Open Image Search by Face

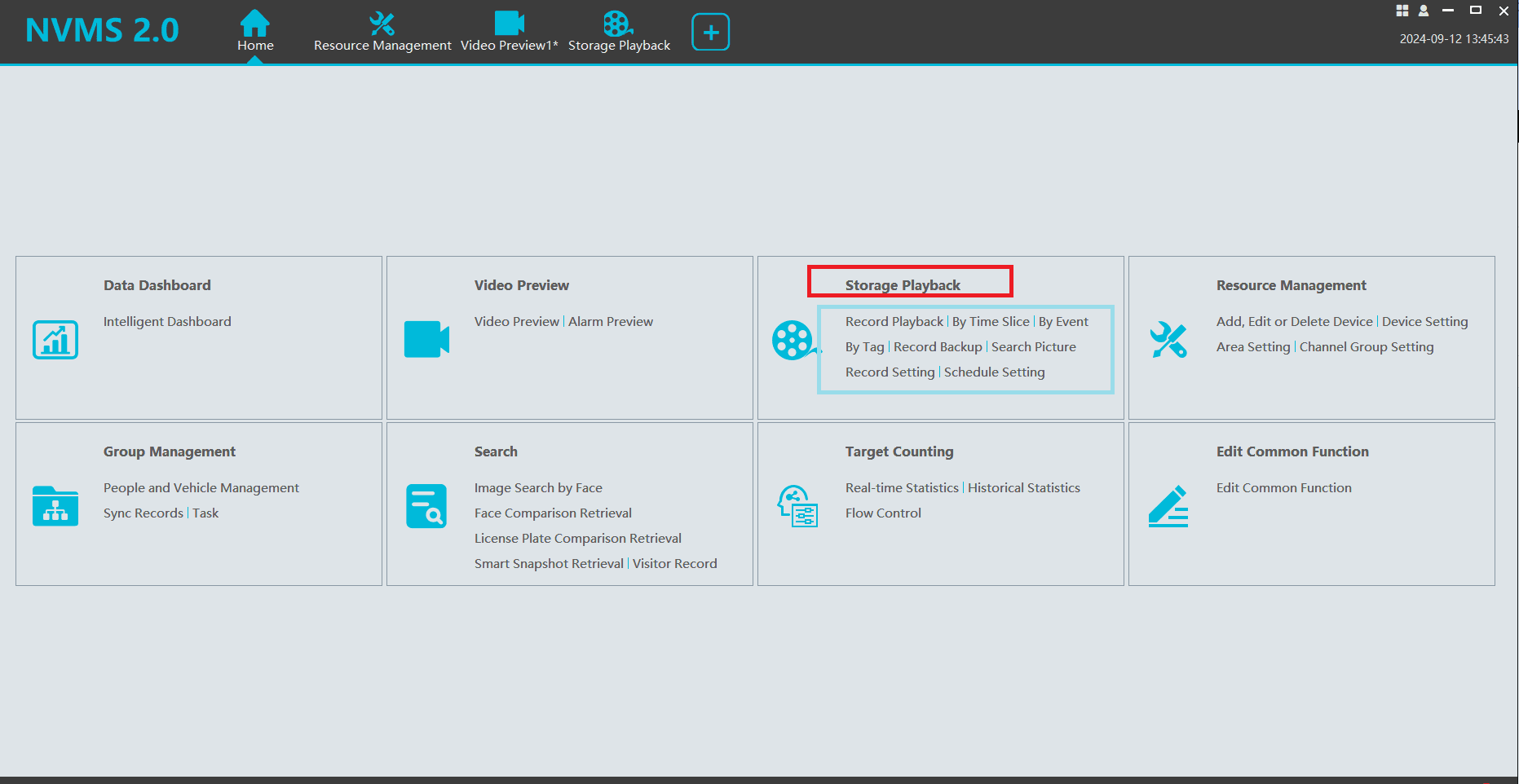(538, 487)
